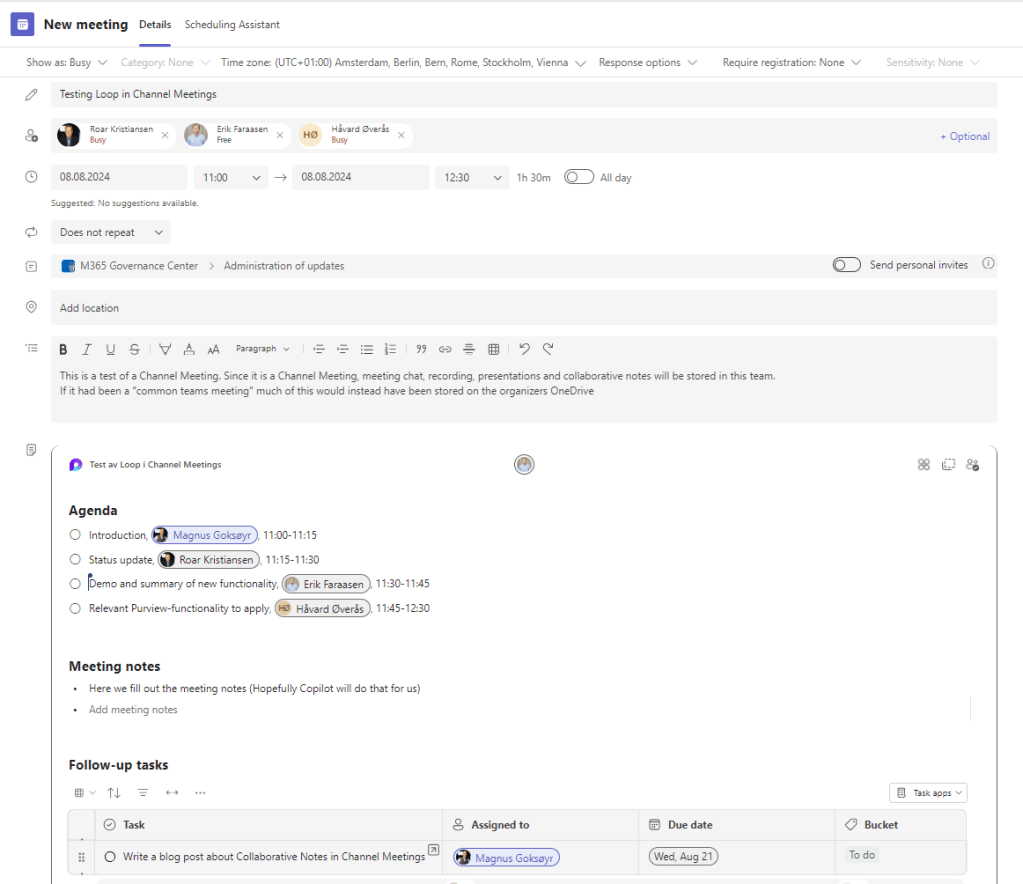Expand the Does not repeat dropdown
Image resolution: width=1023 pixels, height=884 pixels.
coord(111,232)
